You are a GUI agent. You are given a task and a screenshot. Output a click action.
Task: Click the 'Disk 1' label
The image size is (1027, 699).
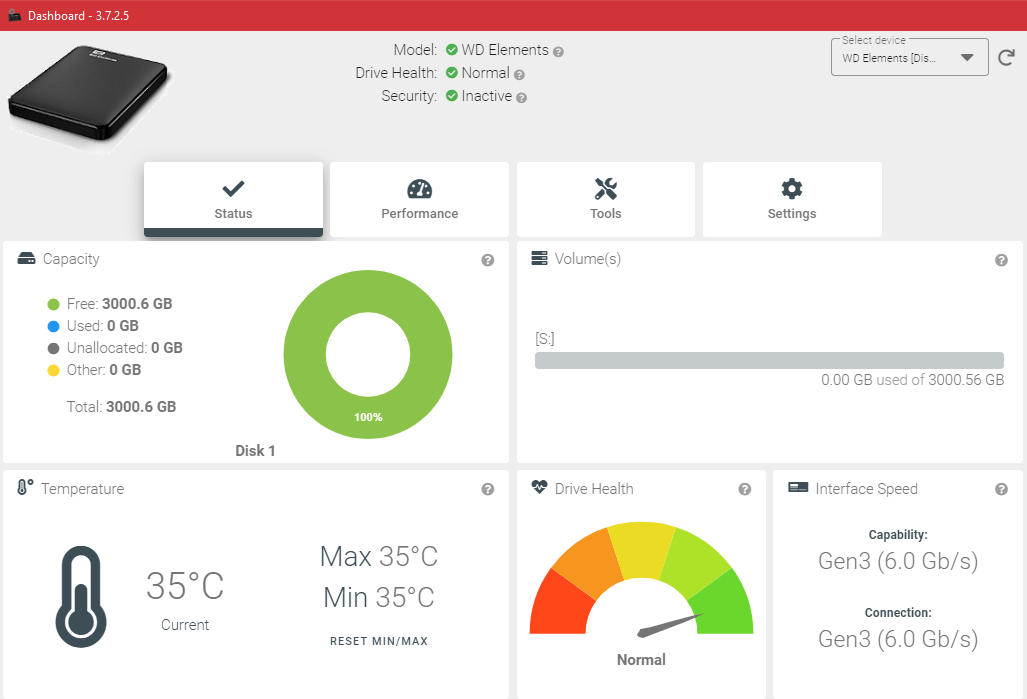tap(255, 451)
